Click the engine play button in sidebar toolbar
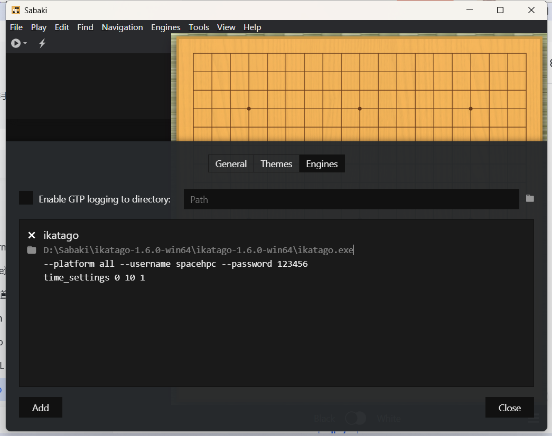The image size is (552, 436). [x=15, y=43]
